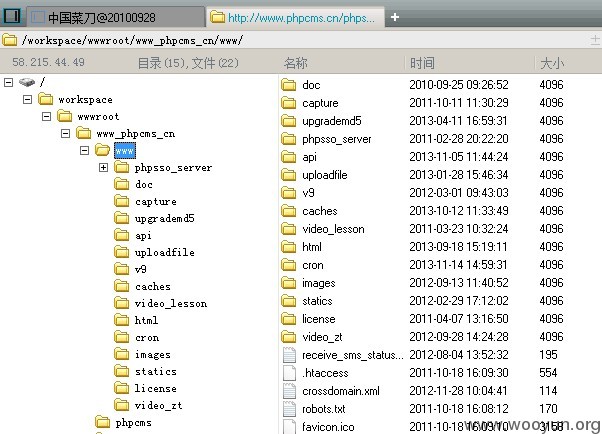Click the video_zt folder icon in the file list
602x434 pixels.
289,337
